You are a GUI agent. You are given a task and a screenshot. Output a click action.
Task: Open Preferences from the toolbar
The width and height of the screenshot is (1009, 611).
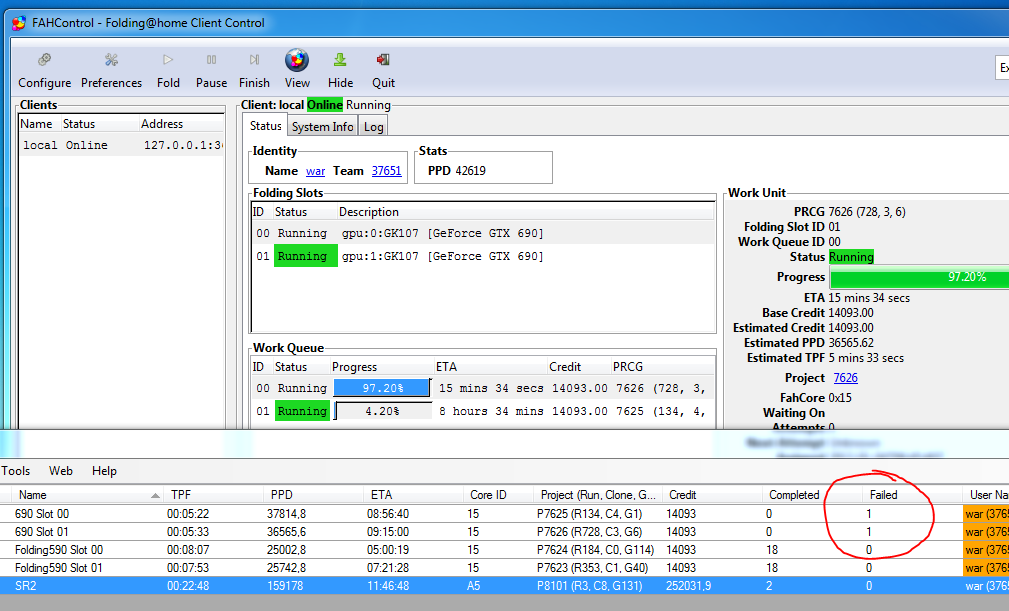pos(111,60)
